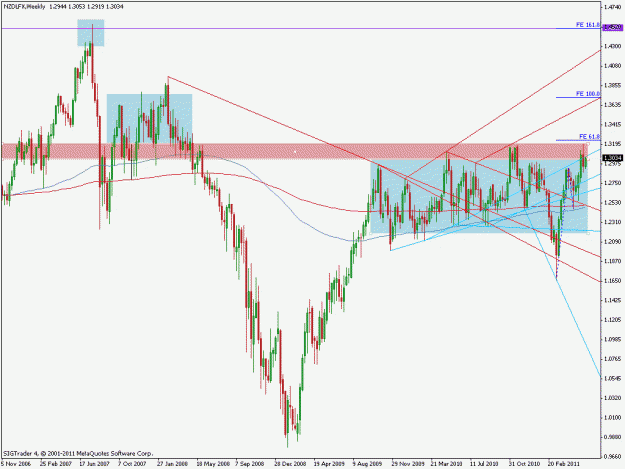Screen dimensions: 625x469
Task: Click the 1.1650 price axis label
Action: 614,281
